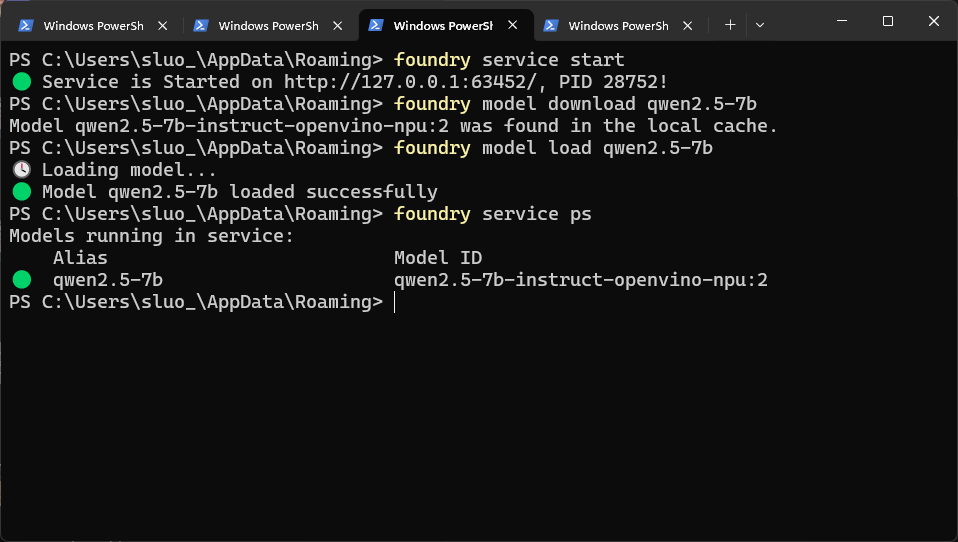Screen dimensions: 958x542
Task: Click 'Model qwen2.5-7b loaded successfully' message
Action: pyautogui.click(x=240, y=192)
